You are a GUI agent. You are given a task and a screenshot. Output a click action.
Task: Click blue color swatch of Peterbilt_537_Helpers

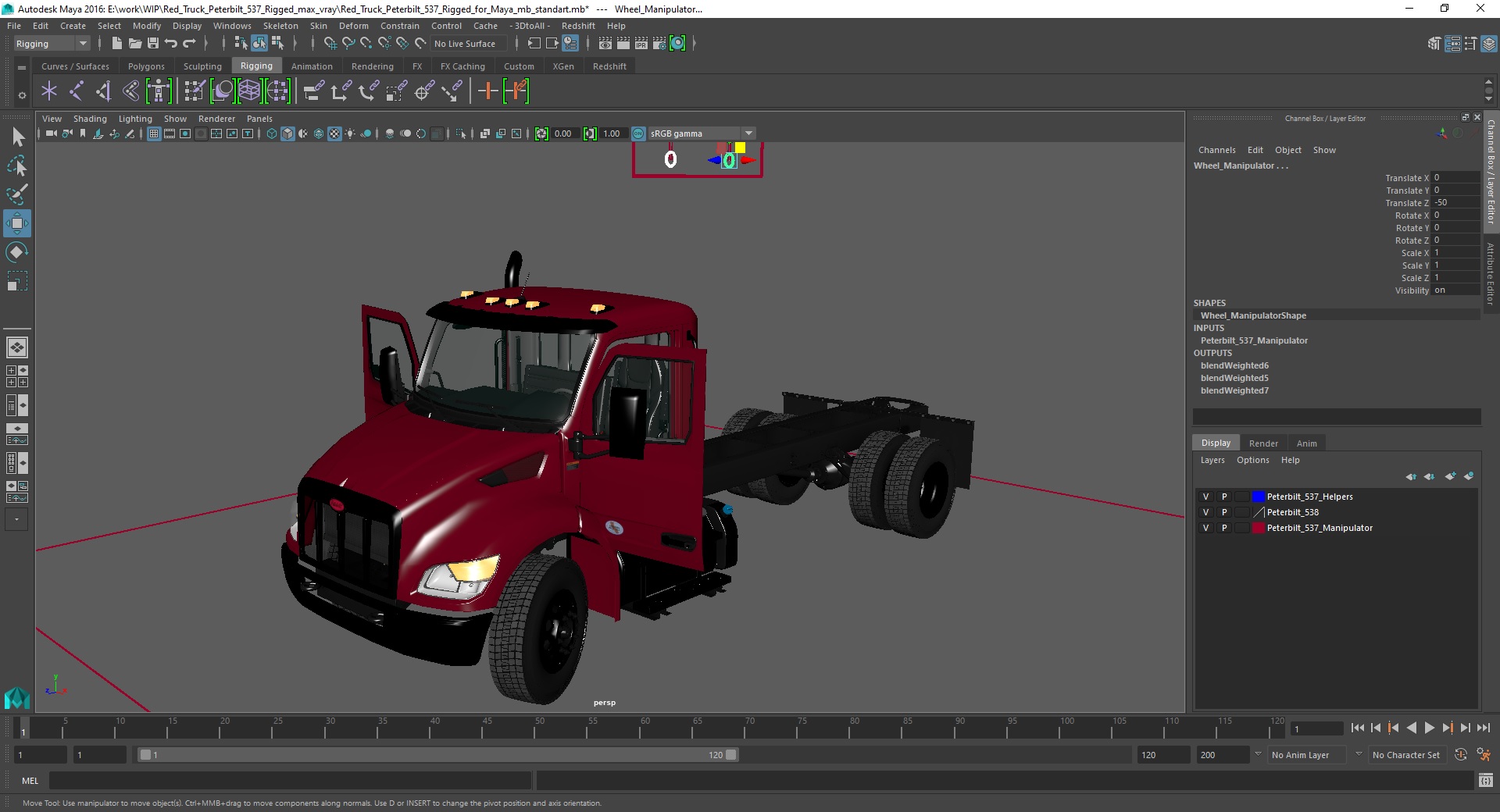pos(1259,497)
